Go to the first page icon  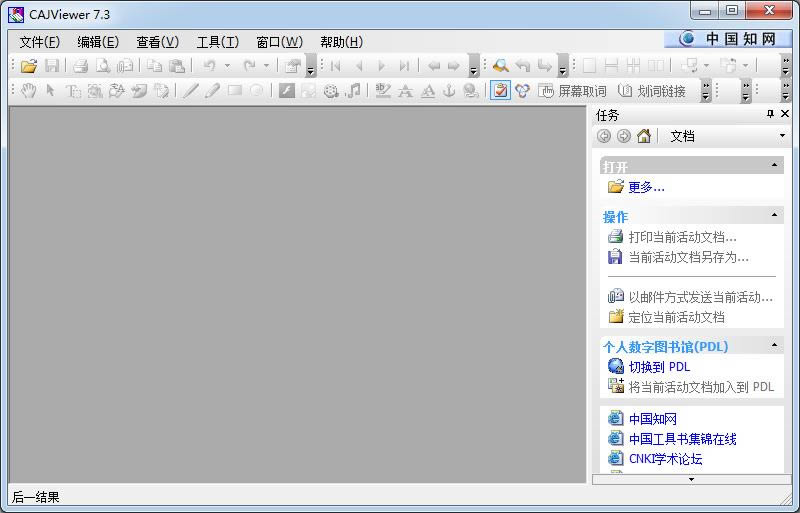(x=335, y=65)
